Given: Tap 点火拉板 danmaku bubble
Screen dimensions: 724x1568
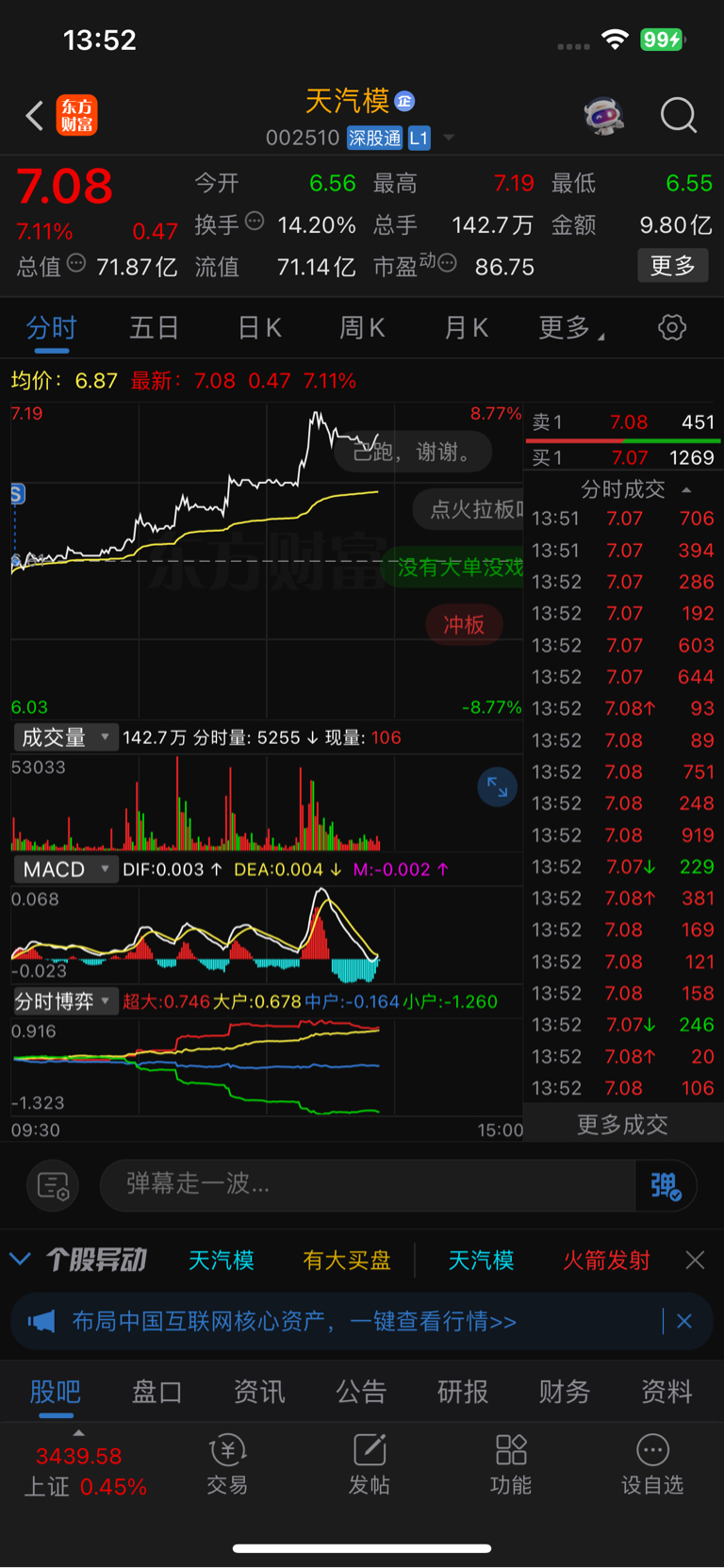Looking at the screenshot, I should [469, 509].
